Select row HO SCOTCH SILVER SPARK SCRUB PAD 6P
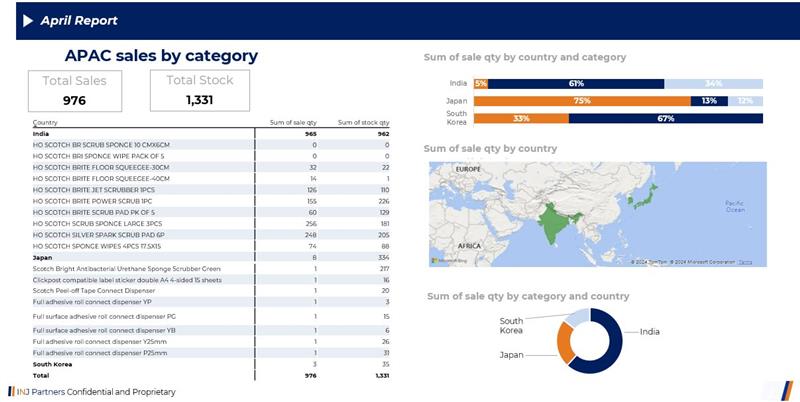This screenshot has height=402, width=800. 211,235
